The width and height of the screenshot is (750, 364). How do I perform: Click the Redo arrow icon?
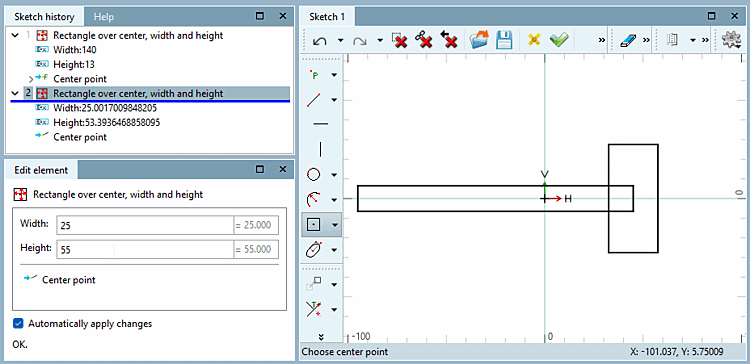(x=359, y=41)
